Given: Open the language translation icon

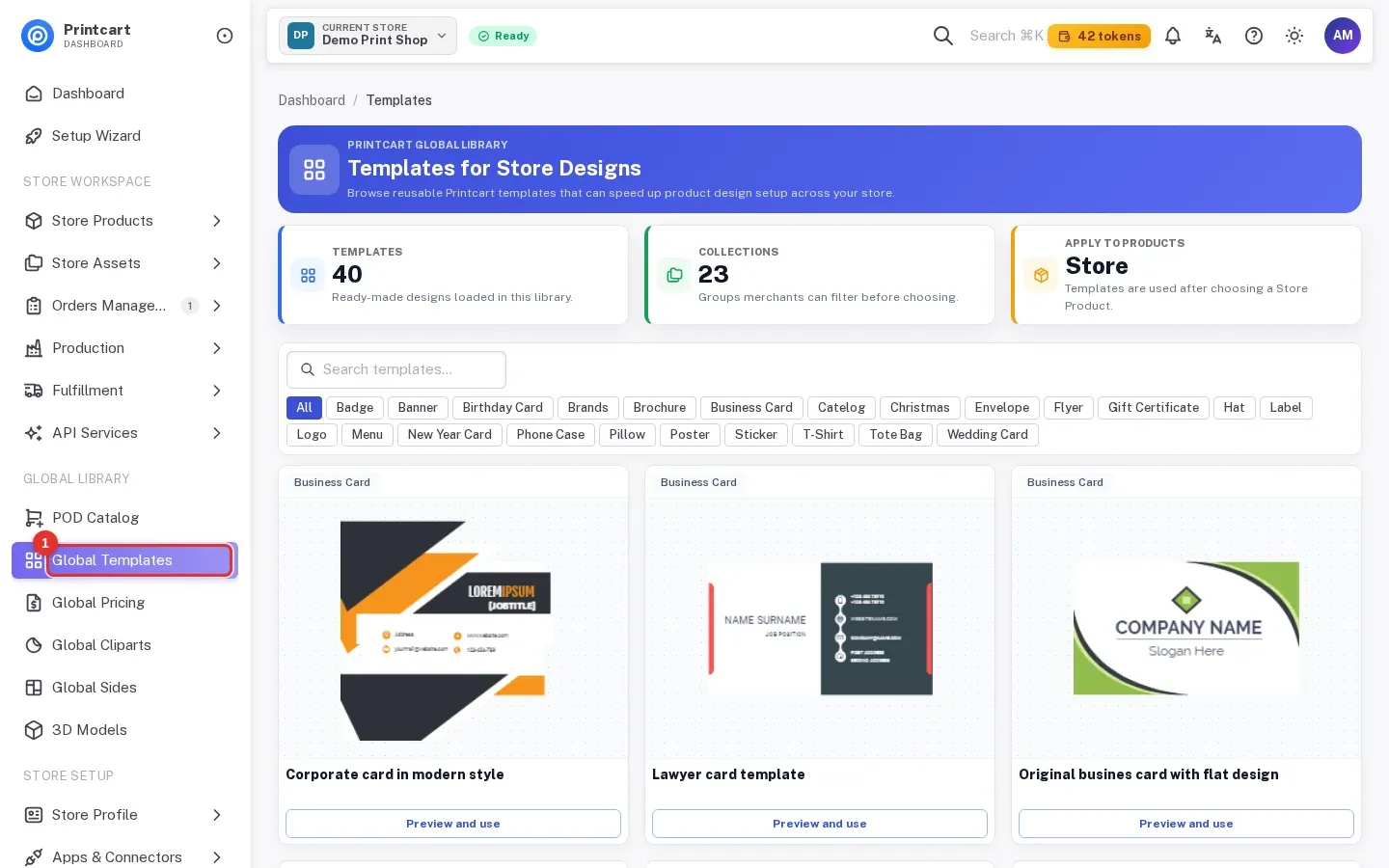Looking at the screenshot, I should 1213,36.
